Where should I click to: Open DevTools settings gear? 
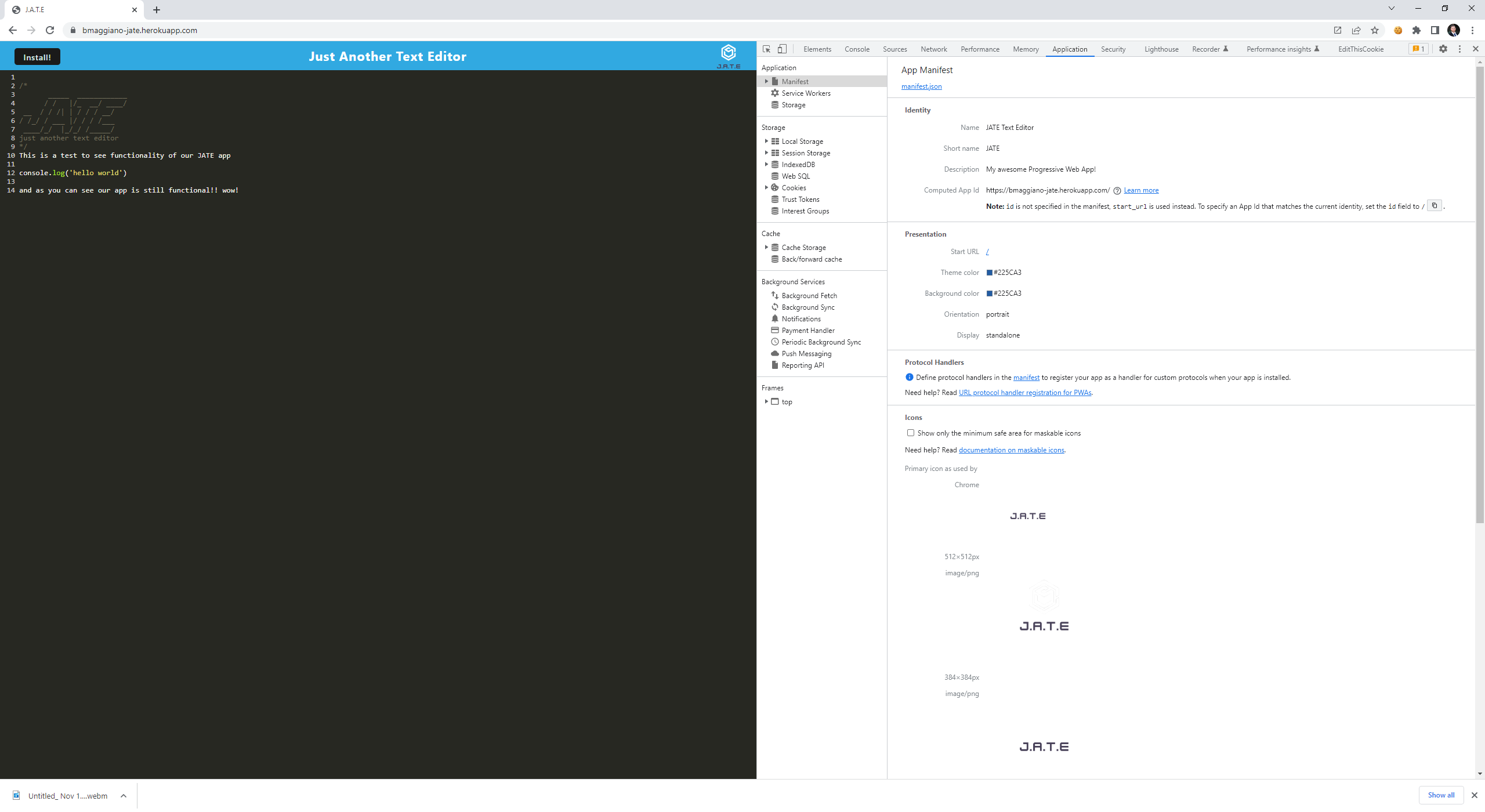click(1443, 49)
